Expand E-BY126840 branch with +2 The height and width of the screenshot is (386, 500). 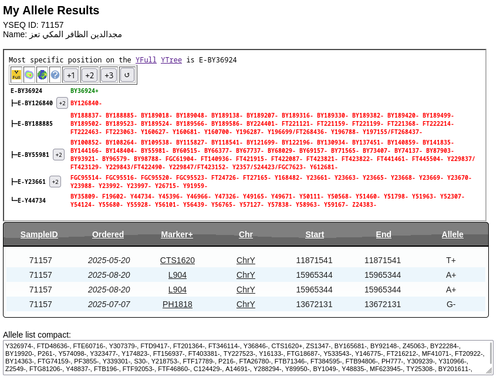62,103
